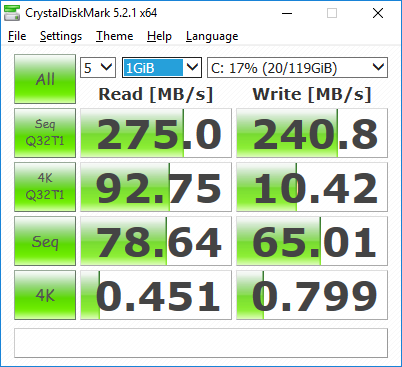
Task: Open the Settings menu
Action: point(61,36)
